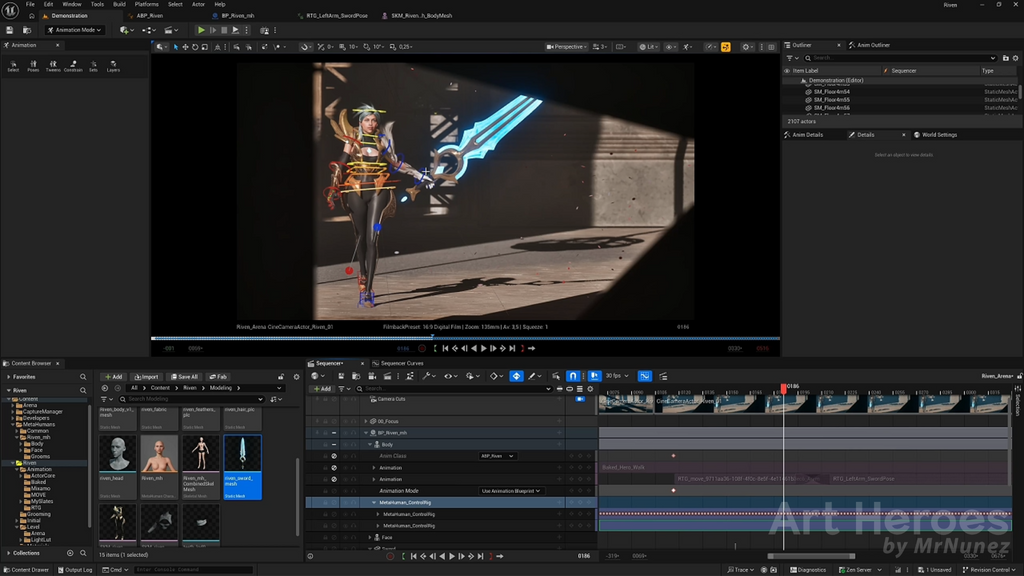
Task: Click the Outliner create folder icon
Action: (x=1006, y=58)
